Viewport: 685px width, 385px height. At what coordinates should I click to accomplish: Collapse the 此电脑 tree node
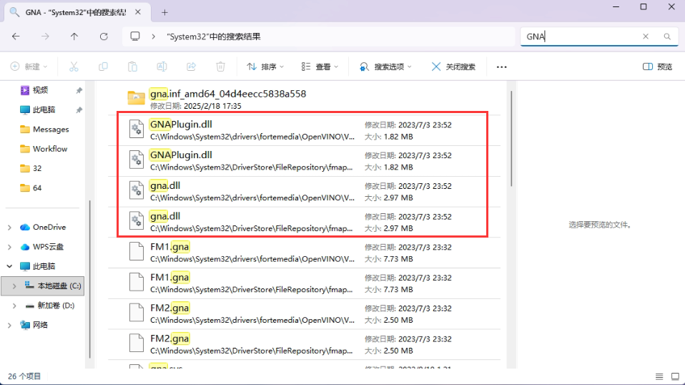pyautogui.click(x=9, y=266)
